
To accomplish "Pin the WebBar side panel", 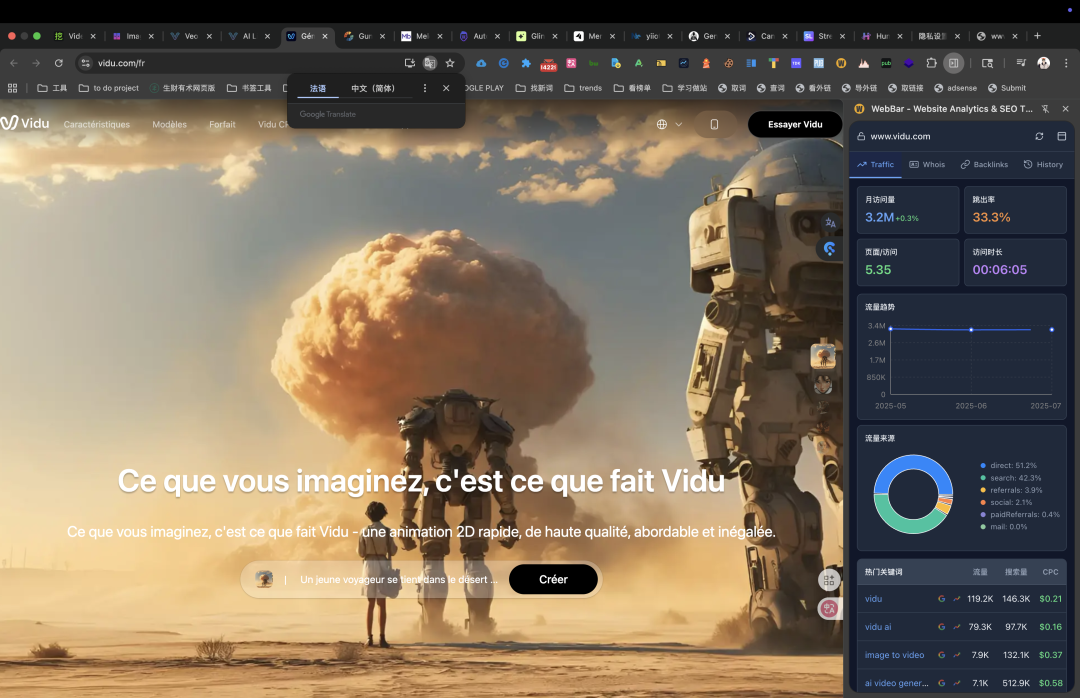I will pyautogui.click(x=1046, y=109).
